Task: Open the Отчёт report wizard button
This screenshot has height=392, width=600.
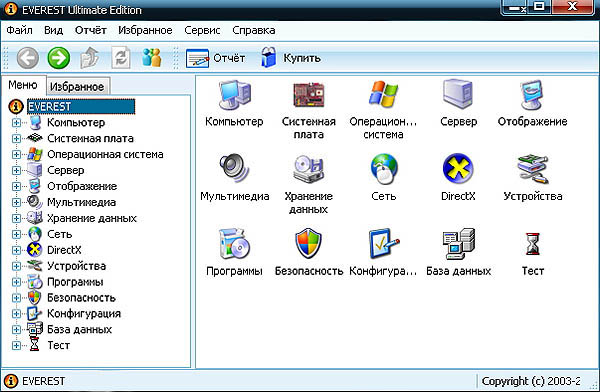Action: click(215, 58)
